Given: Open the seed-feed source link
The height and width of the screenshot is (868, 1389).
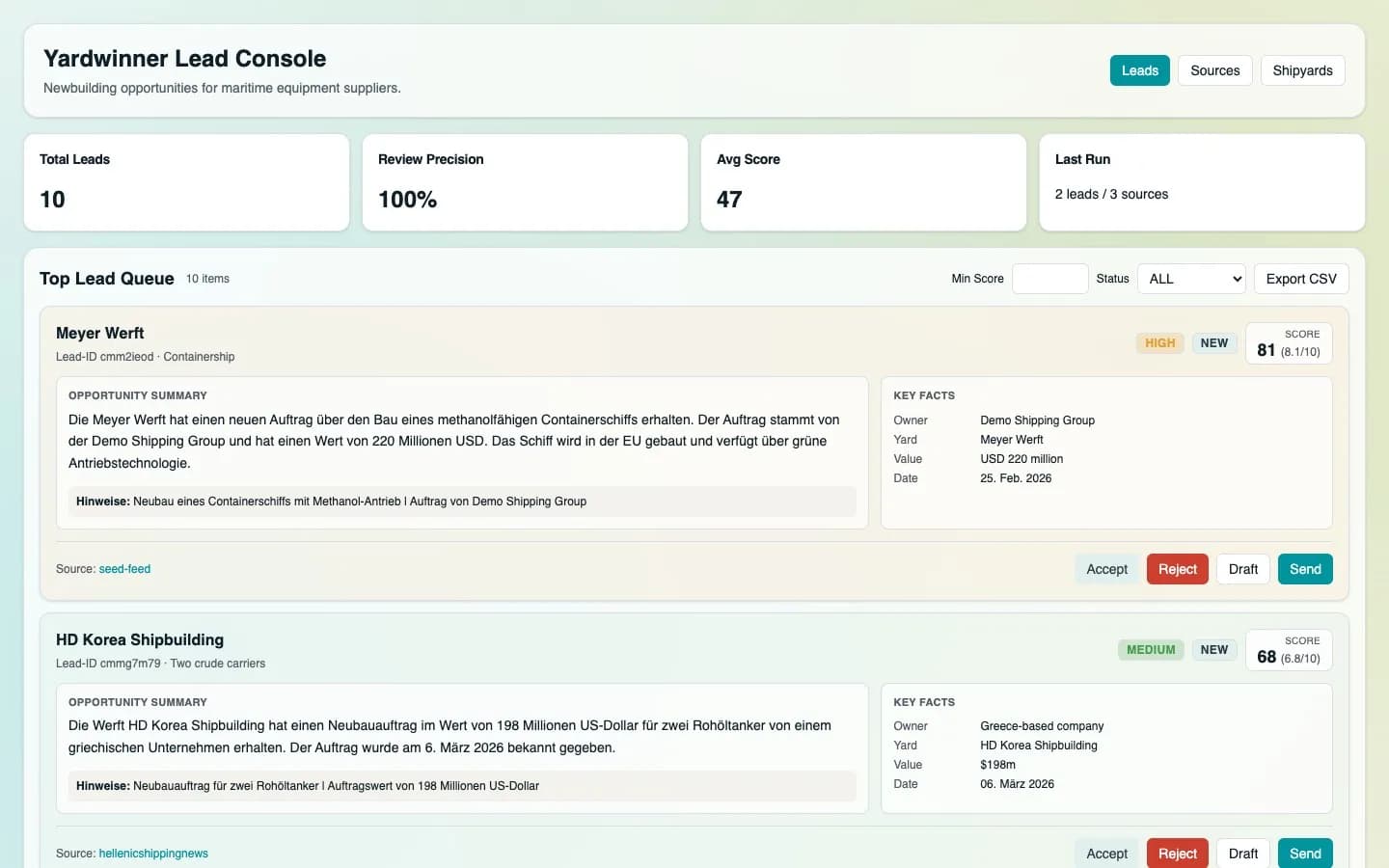Looking at the screenshot, I should pos(124,568).
